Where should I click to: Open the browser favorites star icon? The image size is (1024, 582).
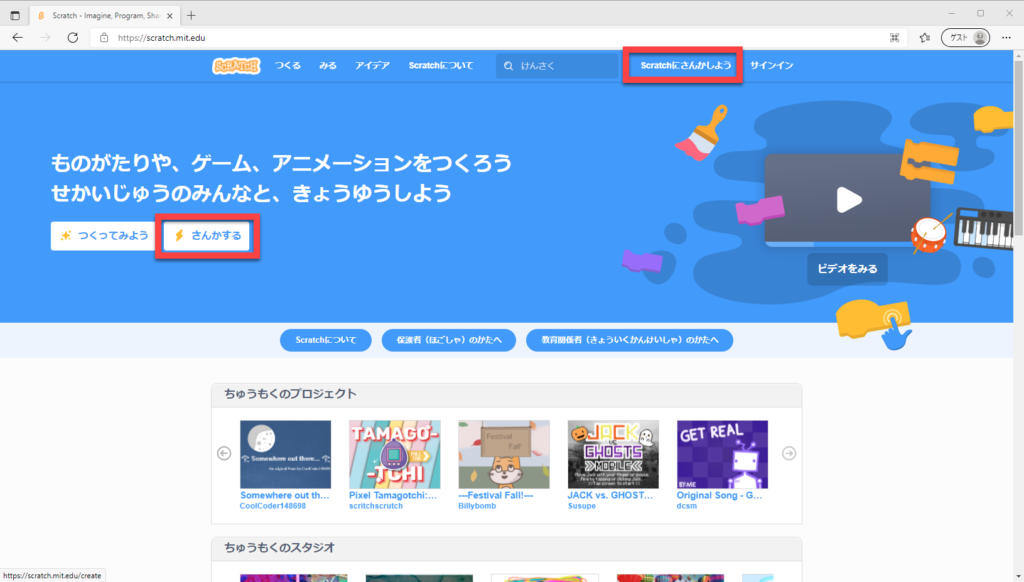(924, 37)
